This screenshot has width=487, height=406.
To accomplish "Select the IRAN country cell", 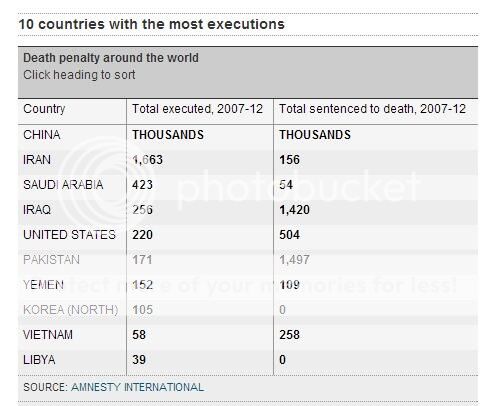I will [x=37, y=160].
